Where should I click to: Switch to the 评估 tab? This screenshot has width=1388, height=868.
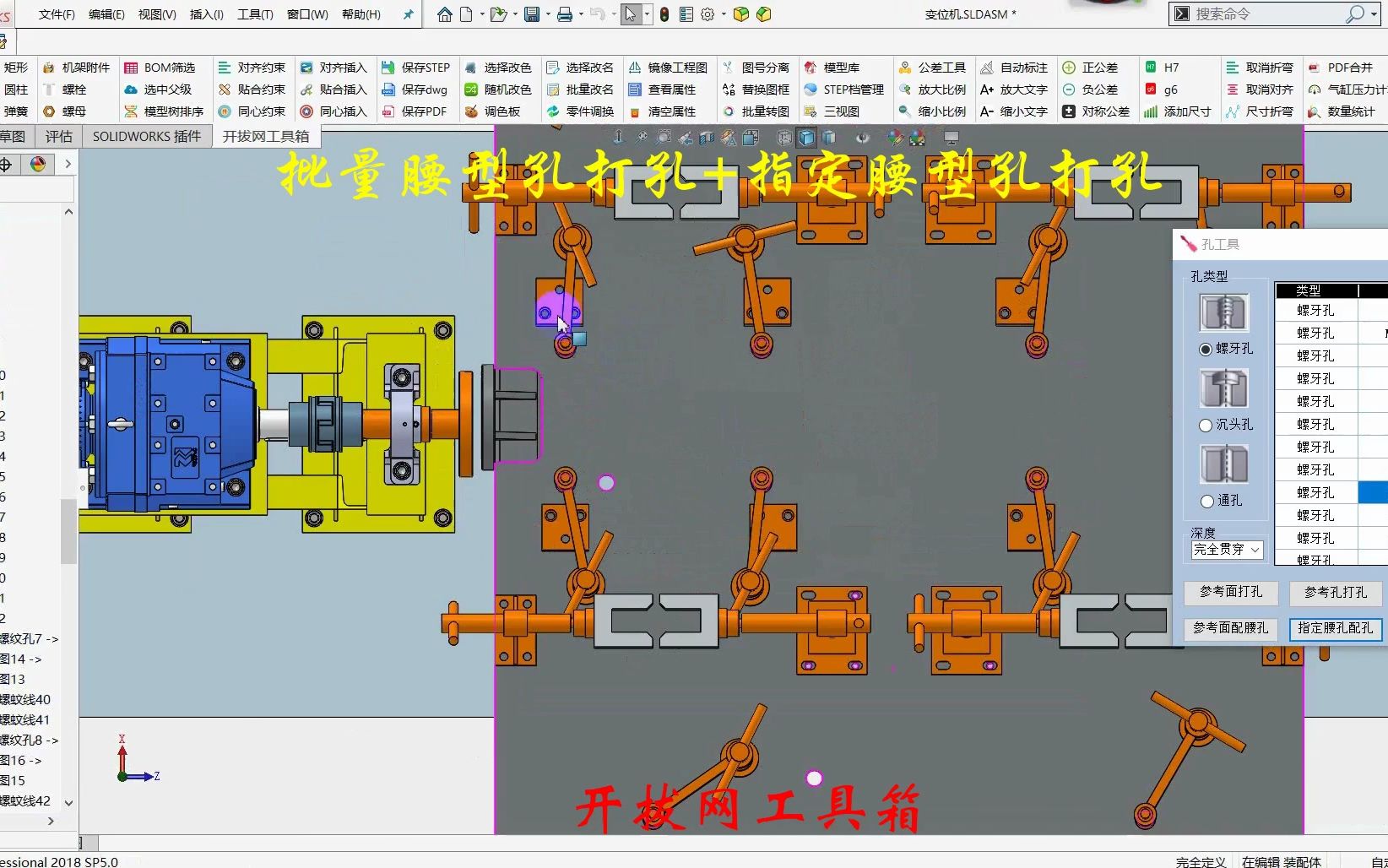(58, 136)
